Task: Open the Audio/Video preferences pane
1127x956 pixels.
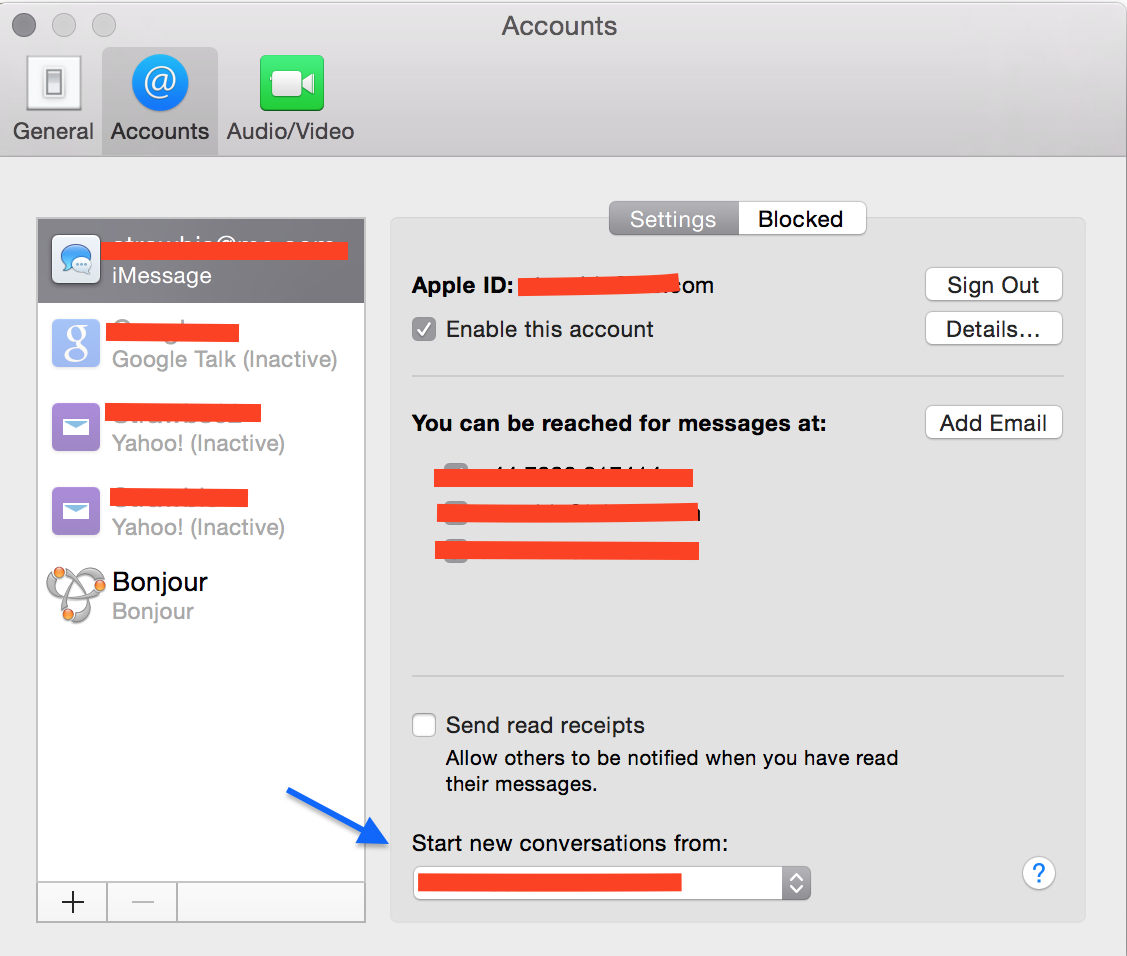Action: (290, 99)
